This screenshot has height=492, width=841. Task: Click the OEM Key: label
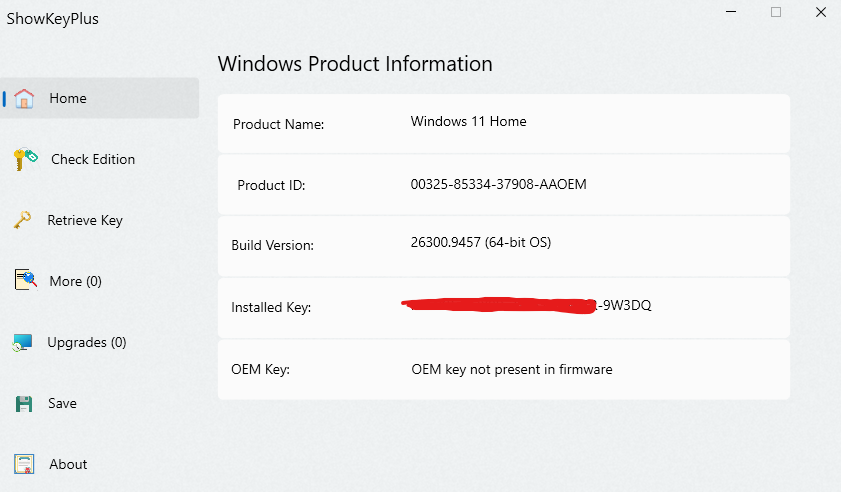(260, 370)
